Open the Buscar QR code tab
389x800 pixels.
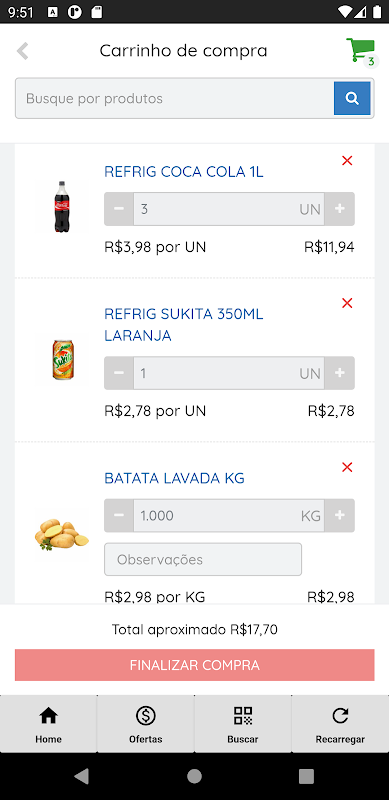(x=242, y=724)
